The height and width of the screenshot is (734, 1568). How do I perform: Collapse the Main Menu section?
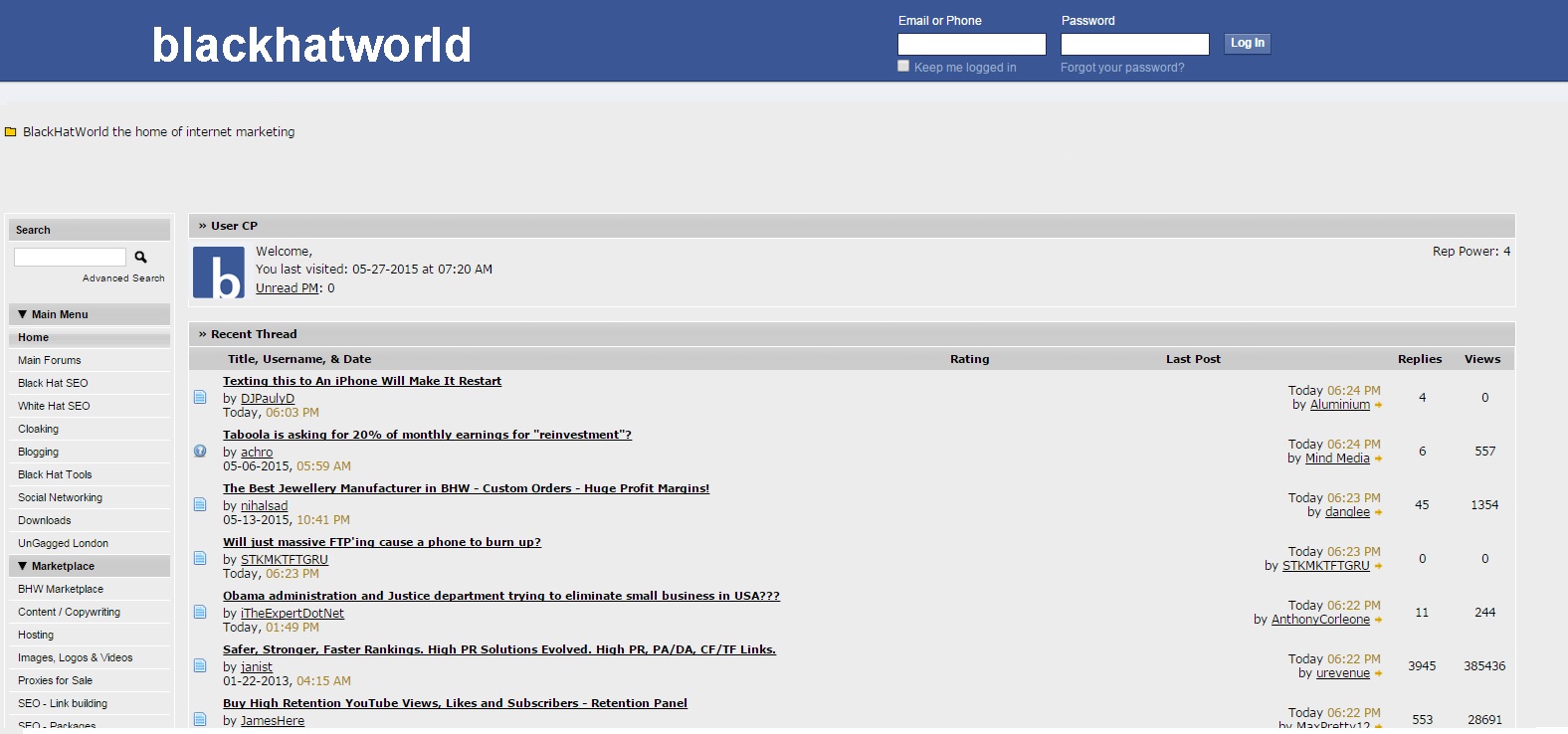tap(23, 314)
